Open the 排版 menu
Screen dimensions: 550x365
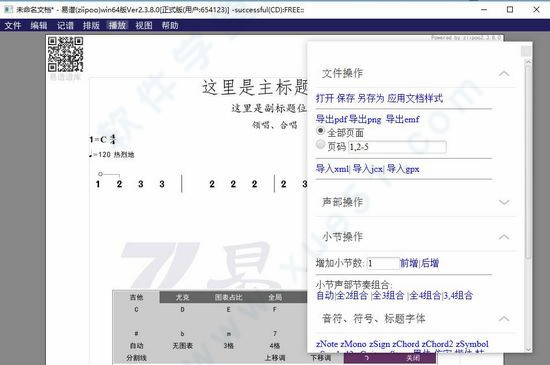(x=91, y=26)
